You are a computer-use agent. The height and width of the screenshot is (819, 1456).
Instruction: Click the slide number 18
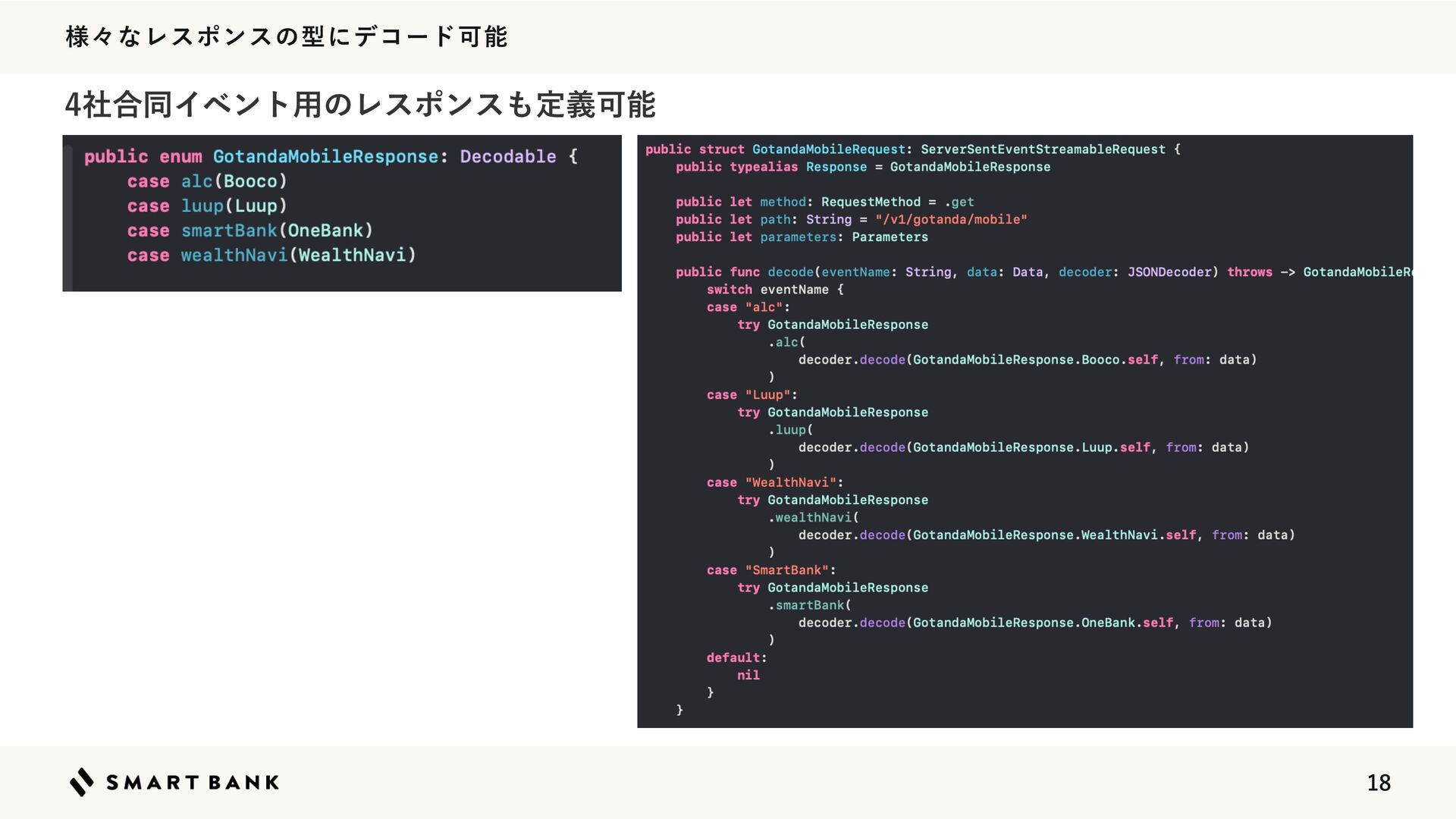click(1378, 783)
